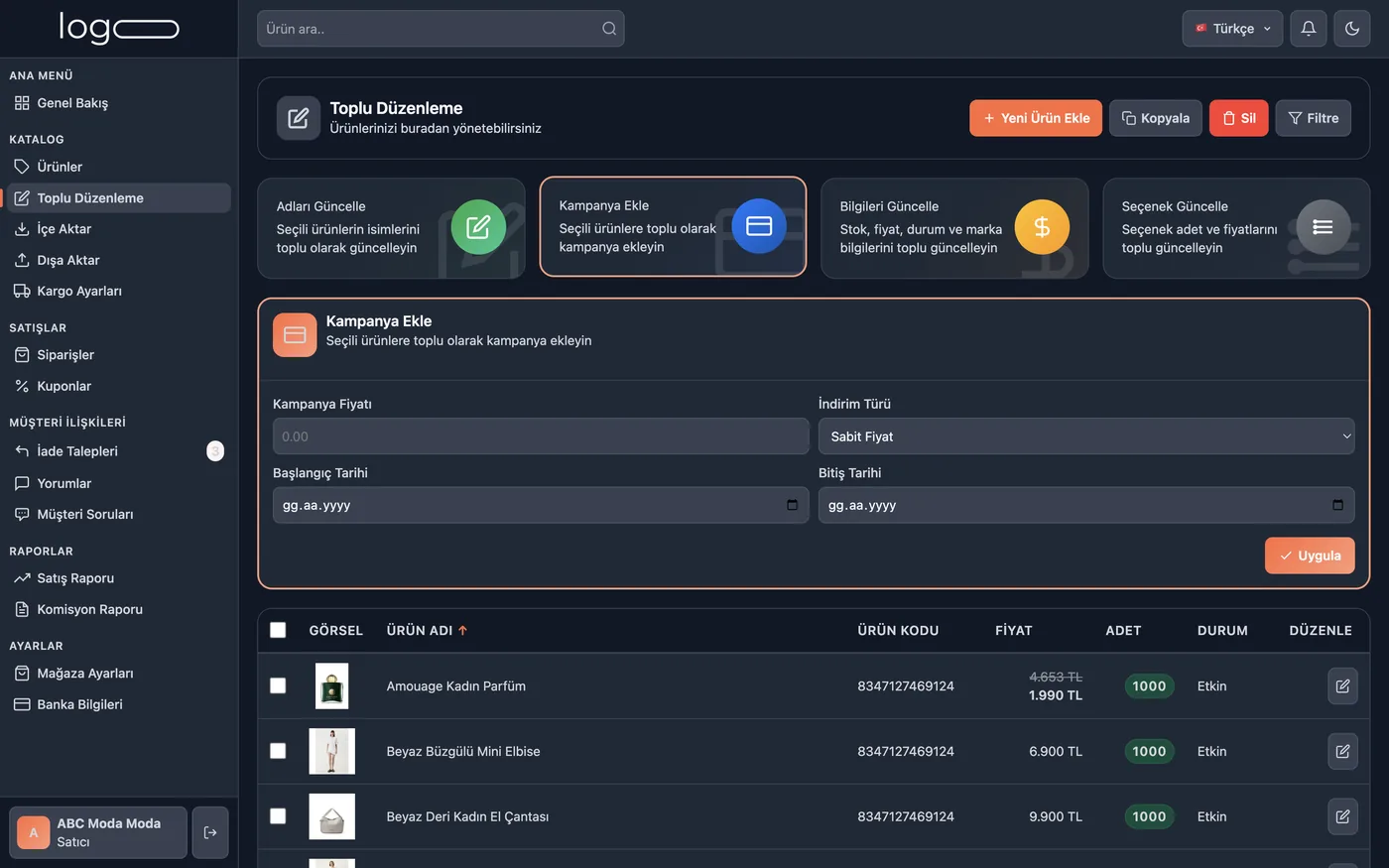Toggle dark mode moon icon
Viewport: 1389px width, 868px height.
click(x=1352, y=29)
